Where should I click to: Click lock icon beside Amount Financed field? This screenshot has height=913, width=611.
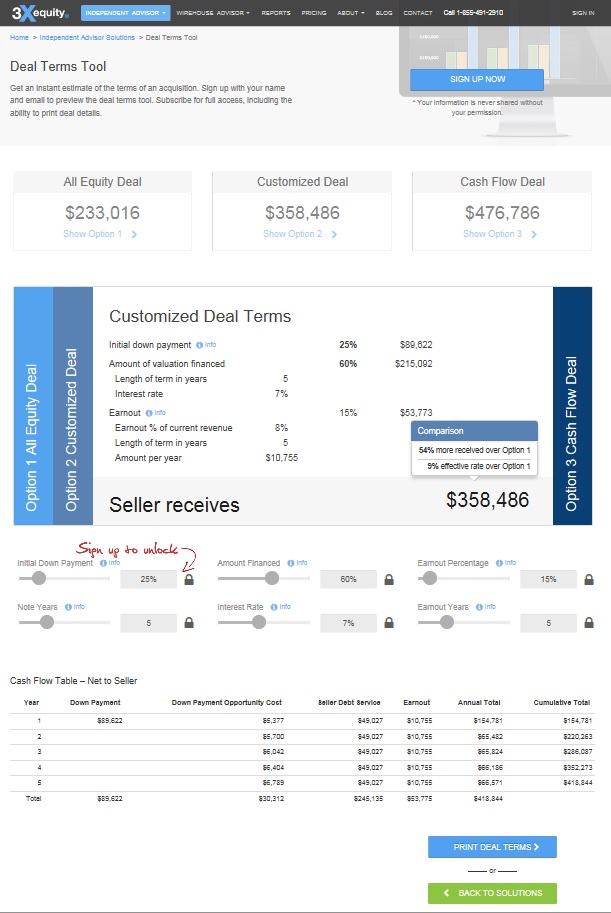[x=389, y=579]
